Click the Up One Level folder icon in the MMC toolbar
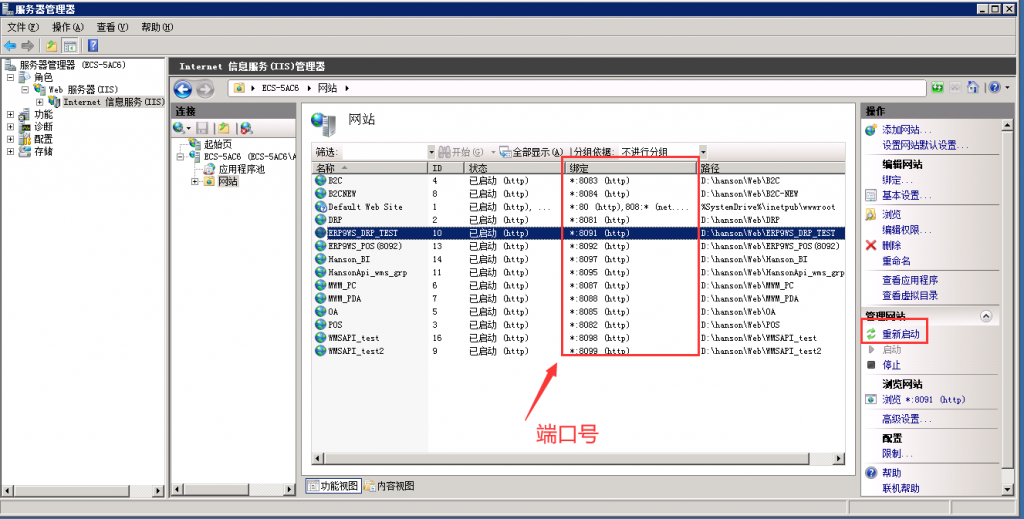1024x519 pixels. pyautogui.click(x=51, y=46)
